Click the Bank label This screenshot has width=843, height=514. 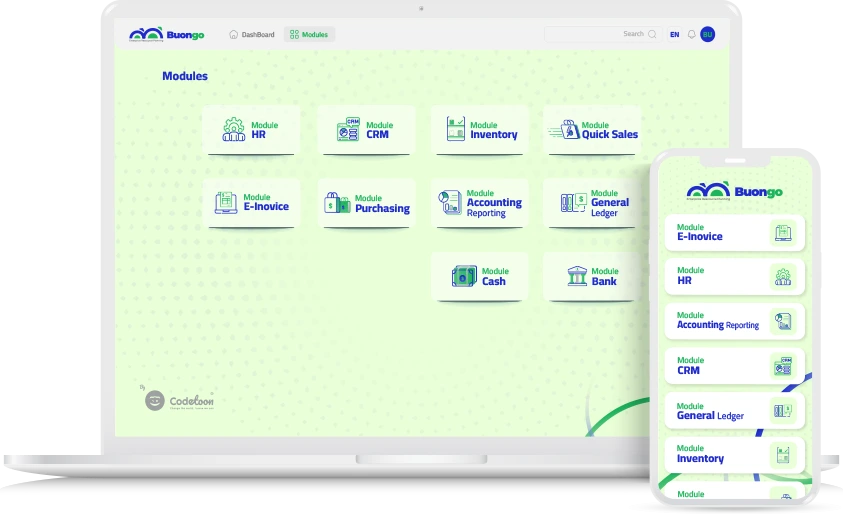[x=604, y=281]
